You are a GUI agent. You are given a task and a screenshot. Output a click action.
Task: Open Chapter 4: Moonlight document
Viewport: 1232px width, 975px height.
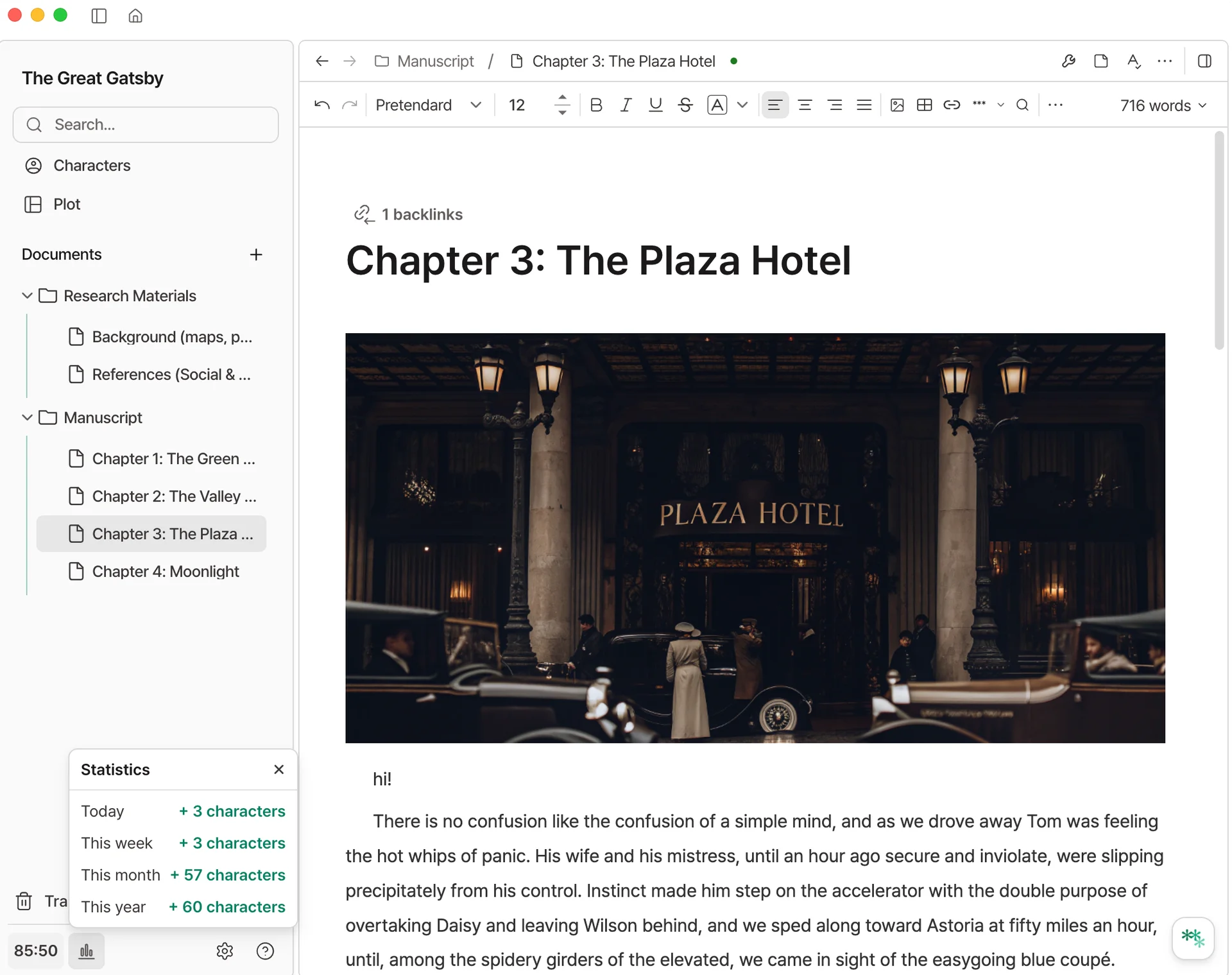coord(165,571)
